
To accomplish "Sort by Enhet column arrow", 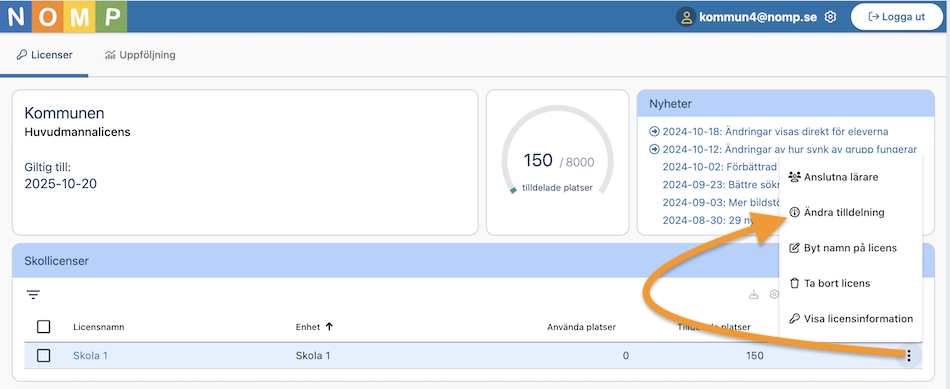I will (330, 327).
